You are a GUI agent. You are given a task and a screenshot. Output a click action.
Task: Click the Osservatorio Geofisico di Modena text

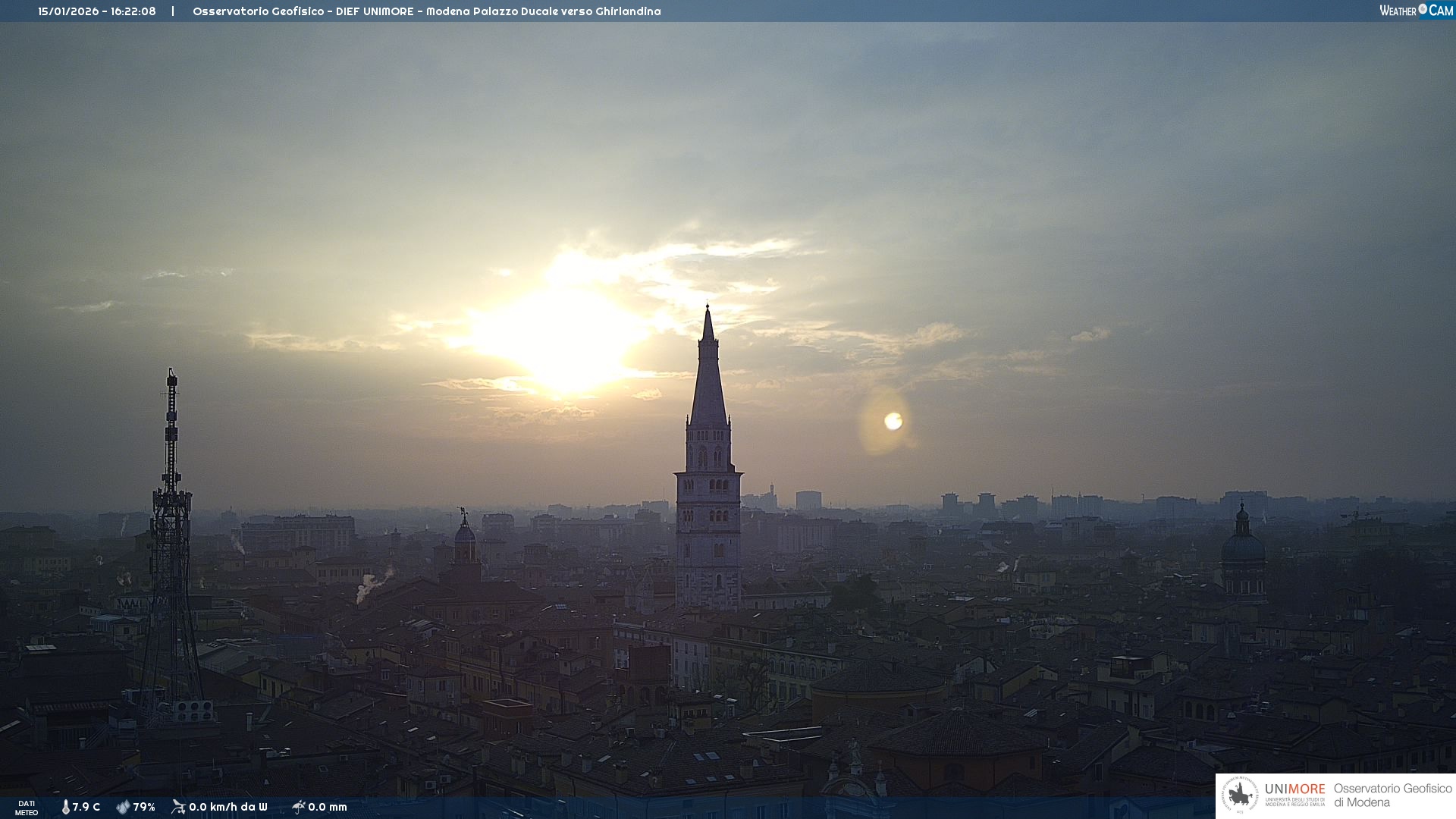tap(1392, 795)
